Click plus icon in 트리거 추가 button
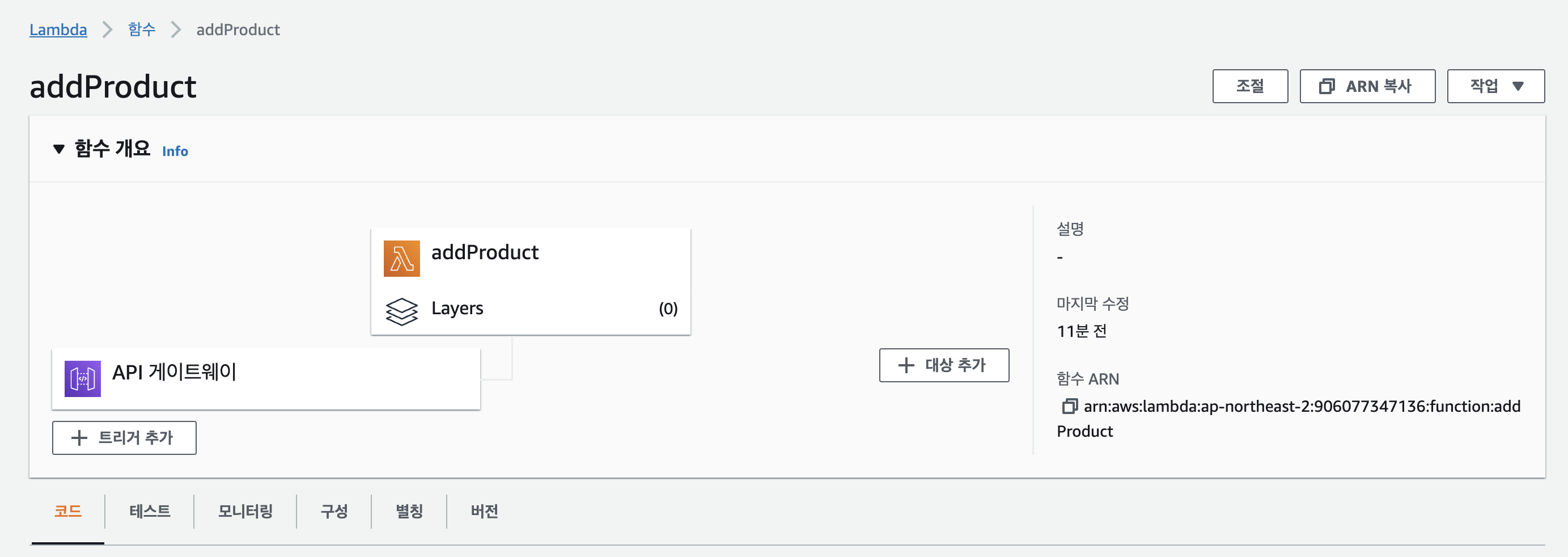This screenshot has width=1568, height=557. tap(79, 438)
